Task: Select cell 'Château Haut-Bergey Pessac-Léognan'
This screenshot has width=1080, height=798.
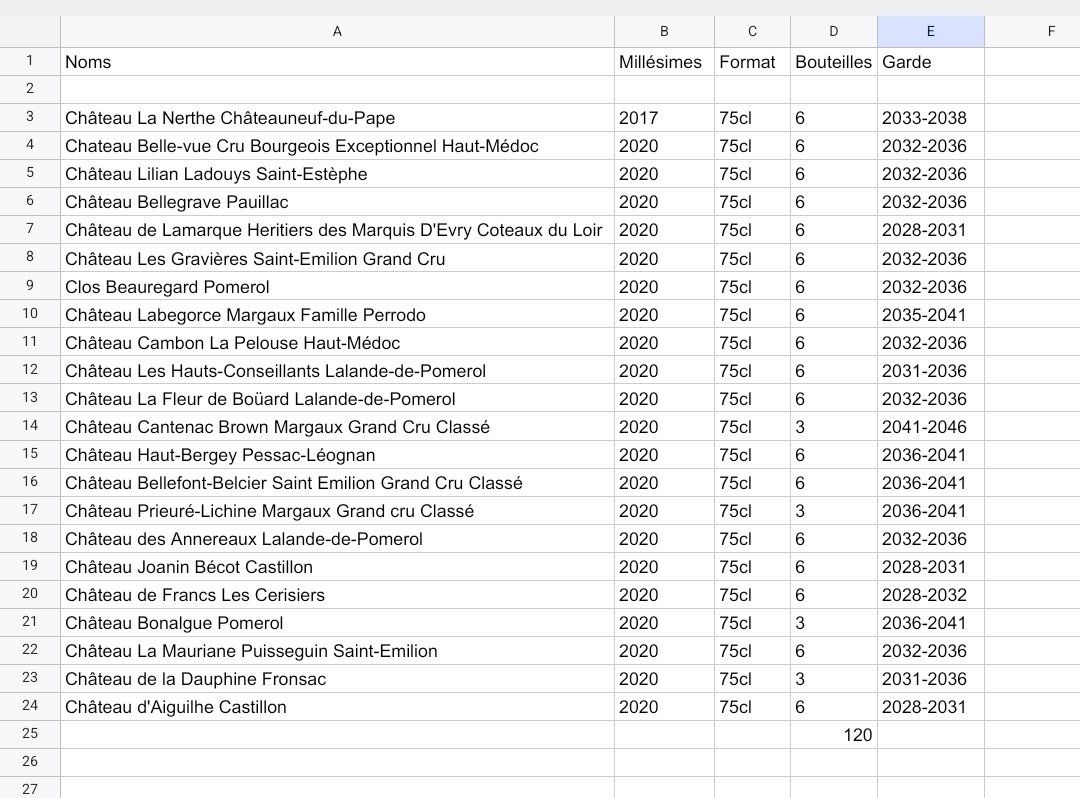Action: 337,455
